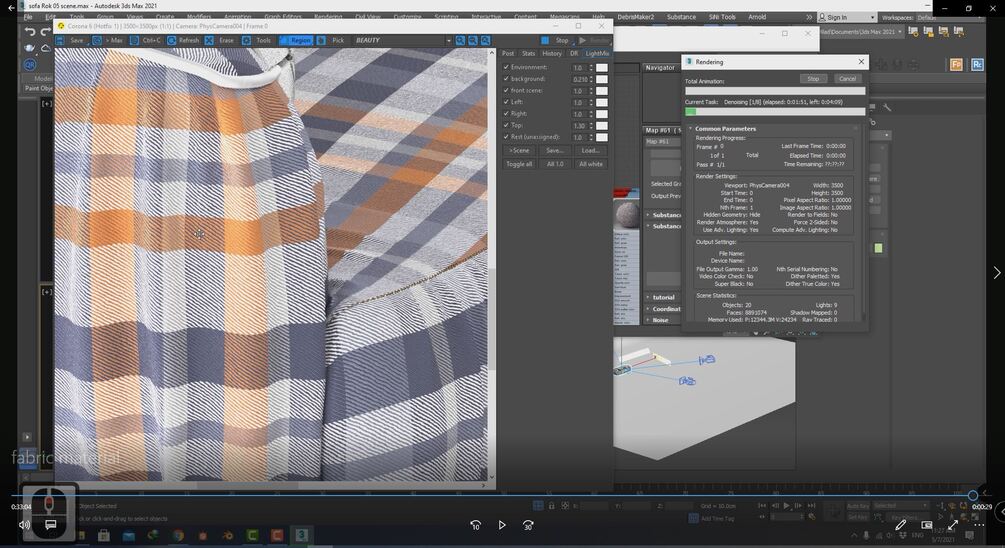Open the BEAUTY render element dropdown
Screen dimensions: 1005x548
click(449, 40)
